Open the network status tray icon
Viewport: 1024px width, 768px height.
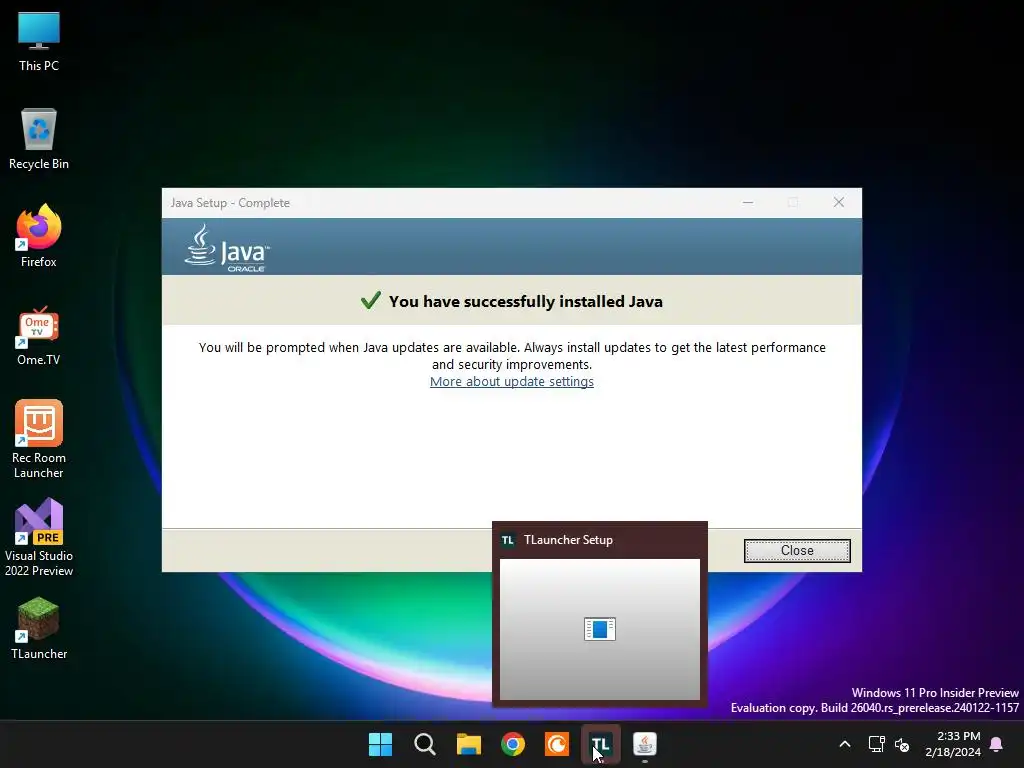point(876,744)
